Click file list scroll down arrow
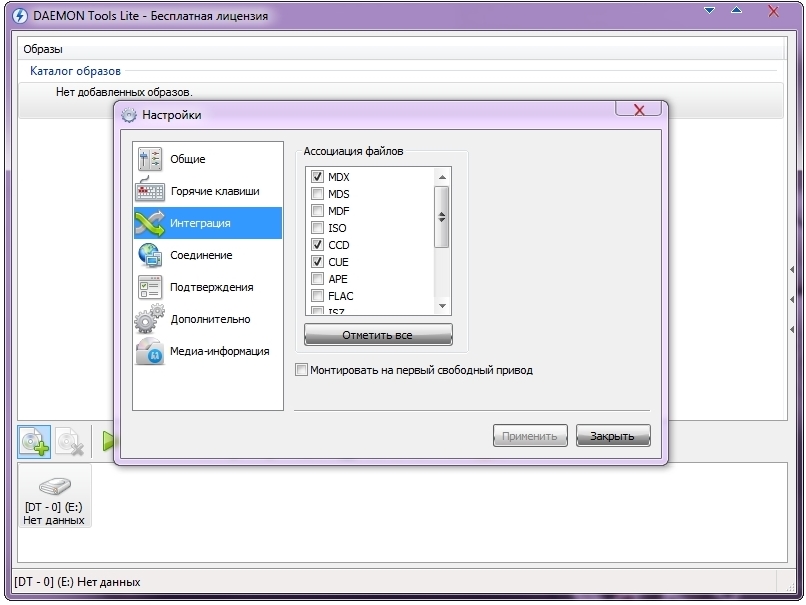The image size is (806, 605). [x=442, y=306]
